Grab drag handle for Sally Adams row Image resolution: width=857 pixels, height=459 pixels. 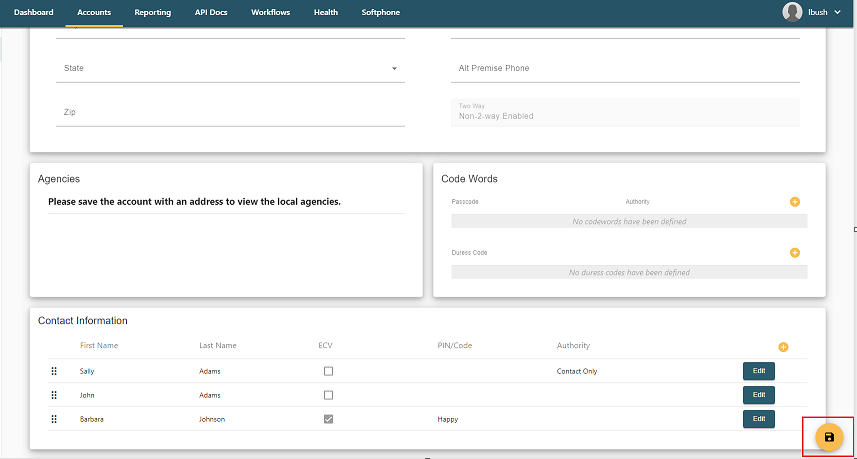click(x=54, y=371)
